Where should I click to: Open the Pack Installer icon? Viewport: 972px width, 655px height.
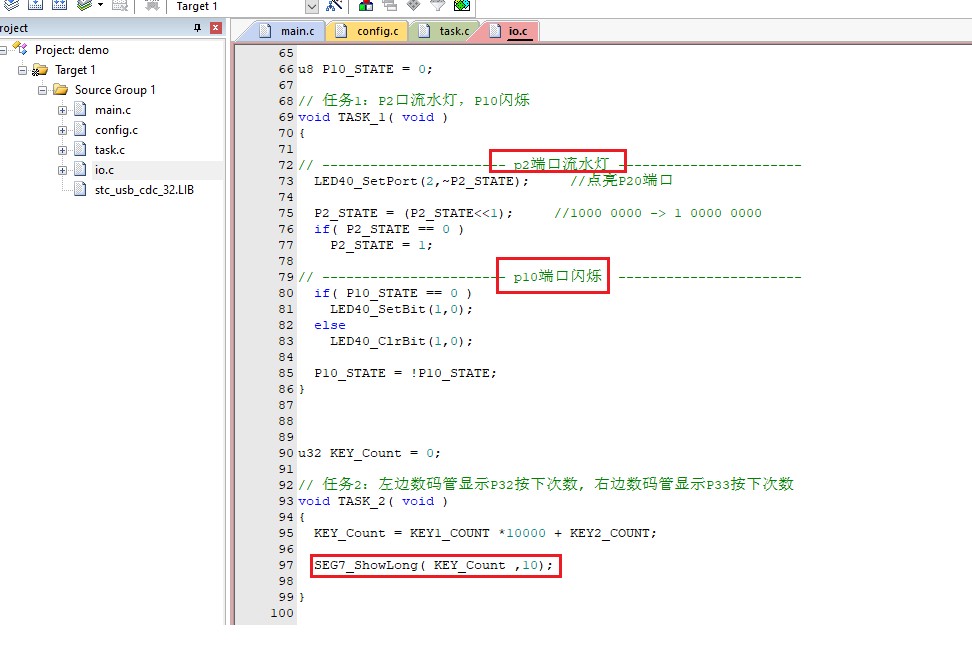pyautogui.click(x=462, y=6)
